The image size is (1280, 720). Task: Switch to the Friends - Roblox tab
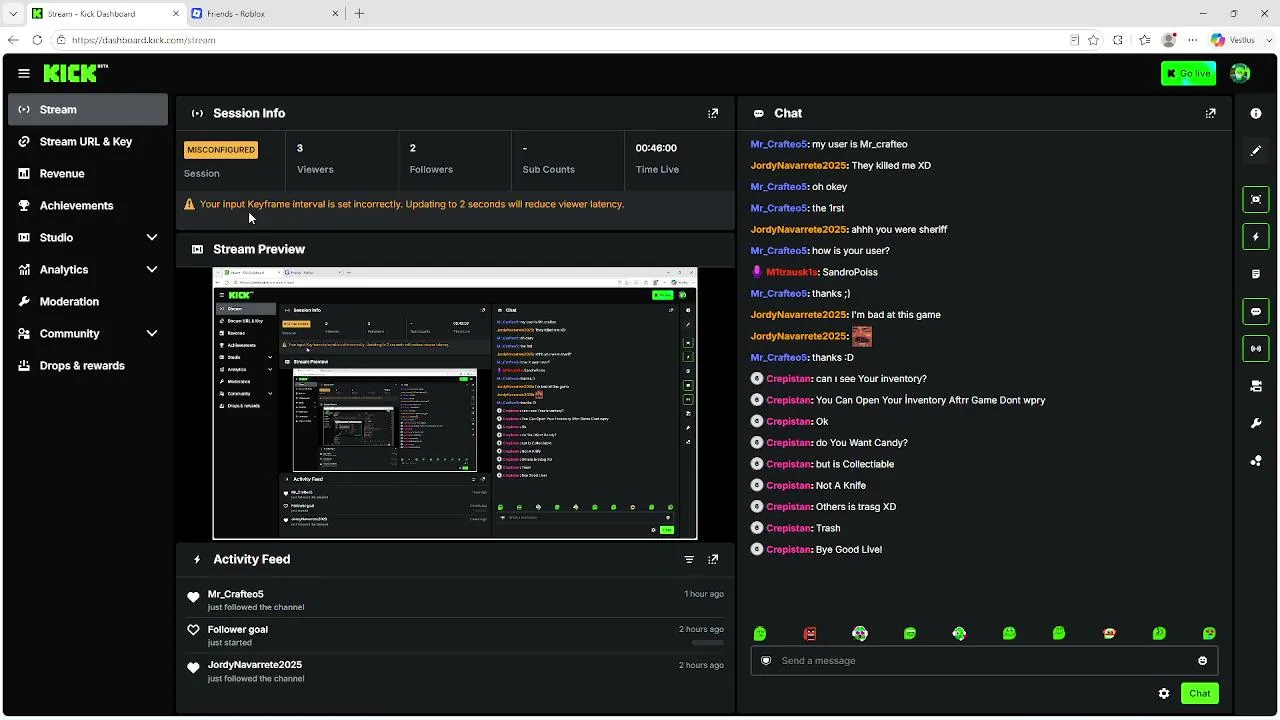[264, 13]
